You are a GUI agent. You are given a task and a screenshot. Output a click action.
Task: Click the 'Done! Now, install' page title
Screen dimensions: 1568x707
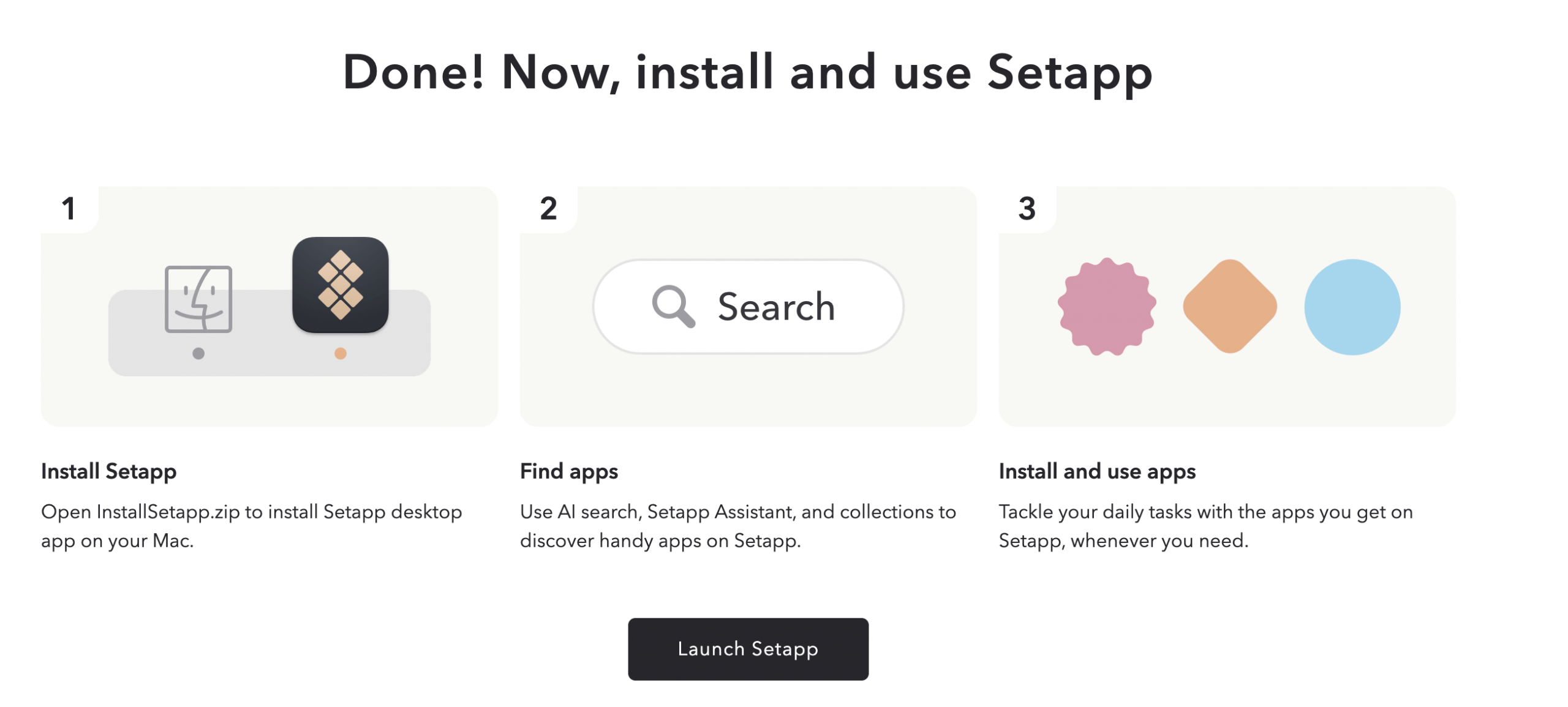747,72
